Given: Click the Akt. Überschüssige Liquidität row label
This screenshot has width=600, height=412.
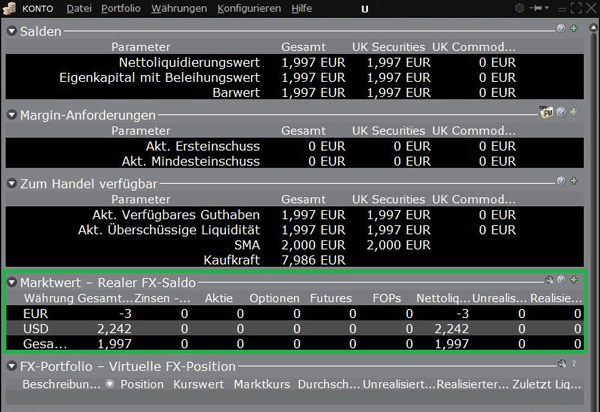Looking at the screenshot, I should 169,230.
